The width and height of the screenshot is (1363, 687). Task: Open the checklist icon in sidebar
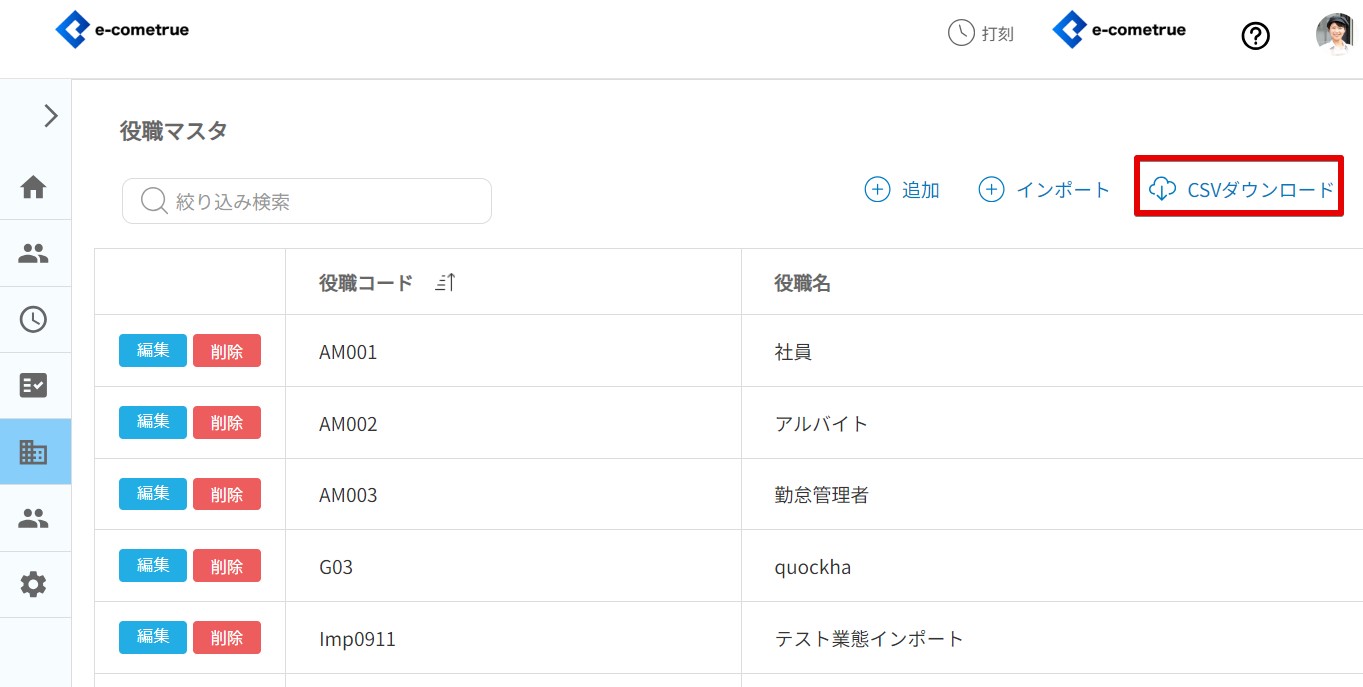34,385
